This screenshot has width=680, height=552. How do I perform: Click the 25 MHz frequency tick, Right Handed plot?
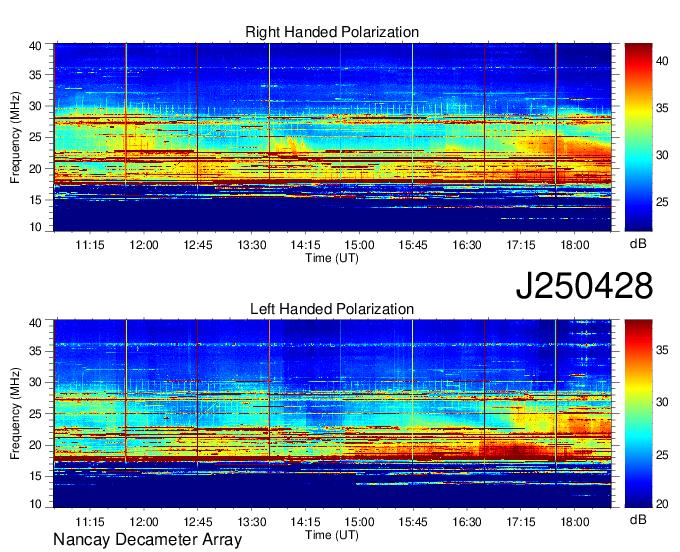click(x=36, y=137)
